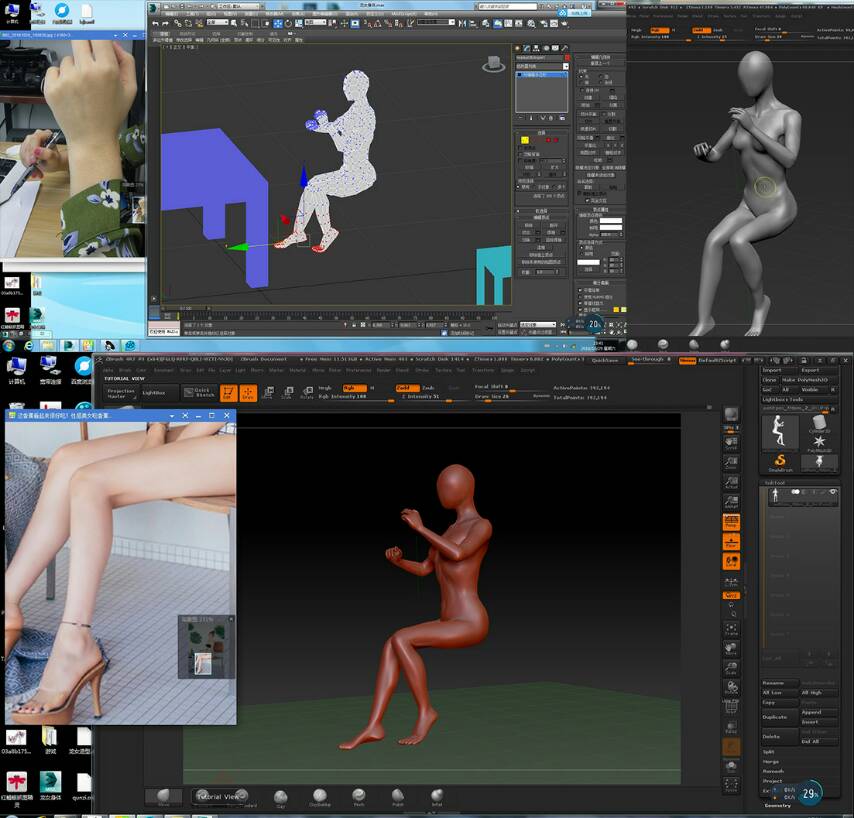Open the Brush menu in ZBrush

[x=125, y=370]
